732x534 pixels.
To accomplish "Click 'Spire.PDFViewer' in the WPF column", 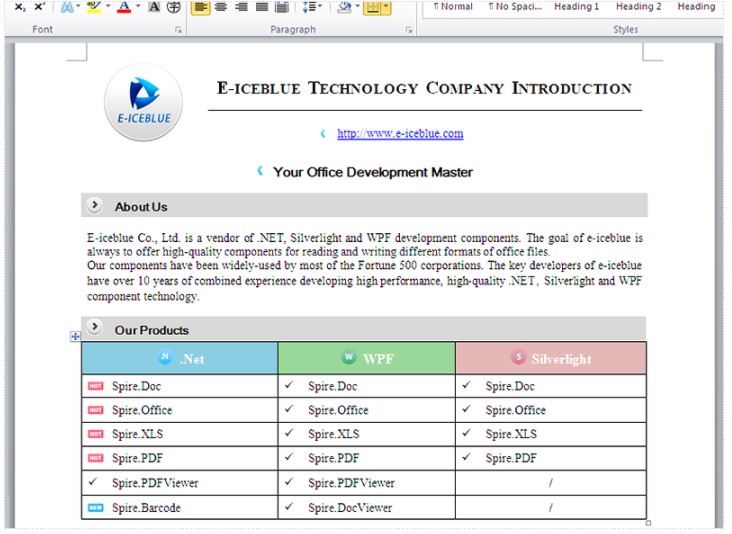I will click(352, 483).
